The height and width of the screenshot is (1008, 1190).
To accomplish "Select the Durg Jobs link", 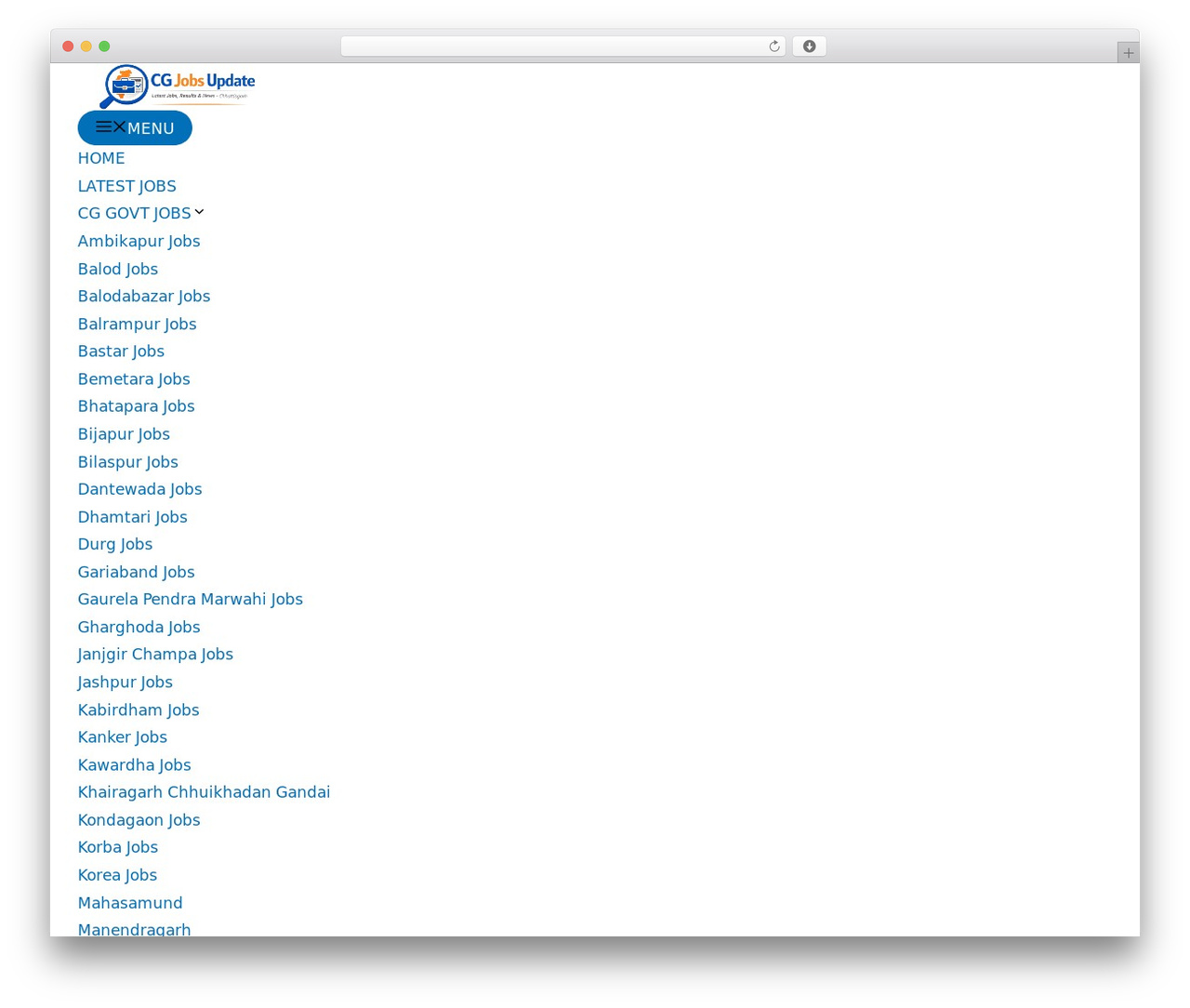I will (115, 543).
